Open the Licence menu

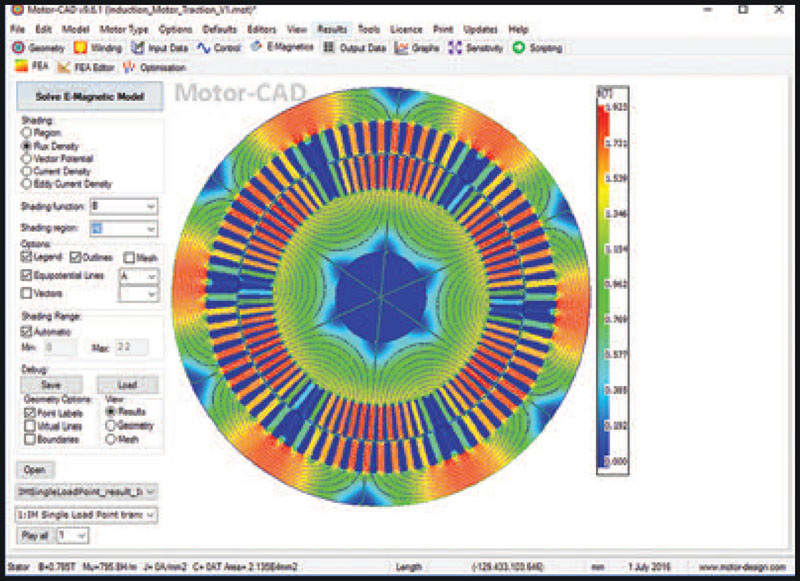click(406, 29)
